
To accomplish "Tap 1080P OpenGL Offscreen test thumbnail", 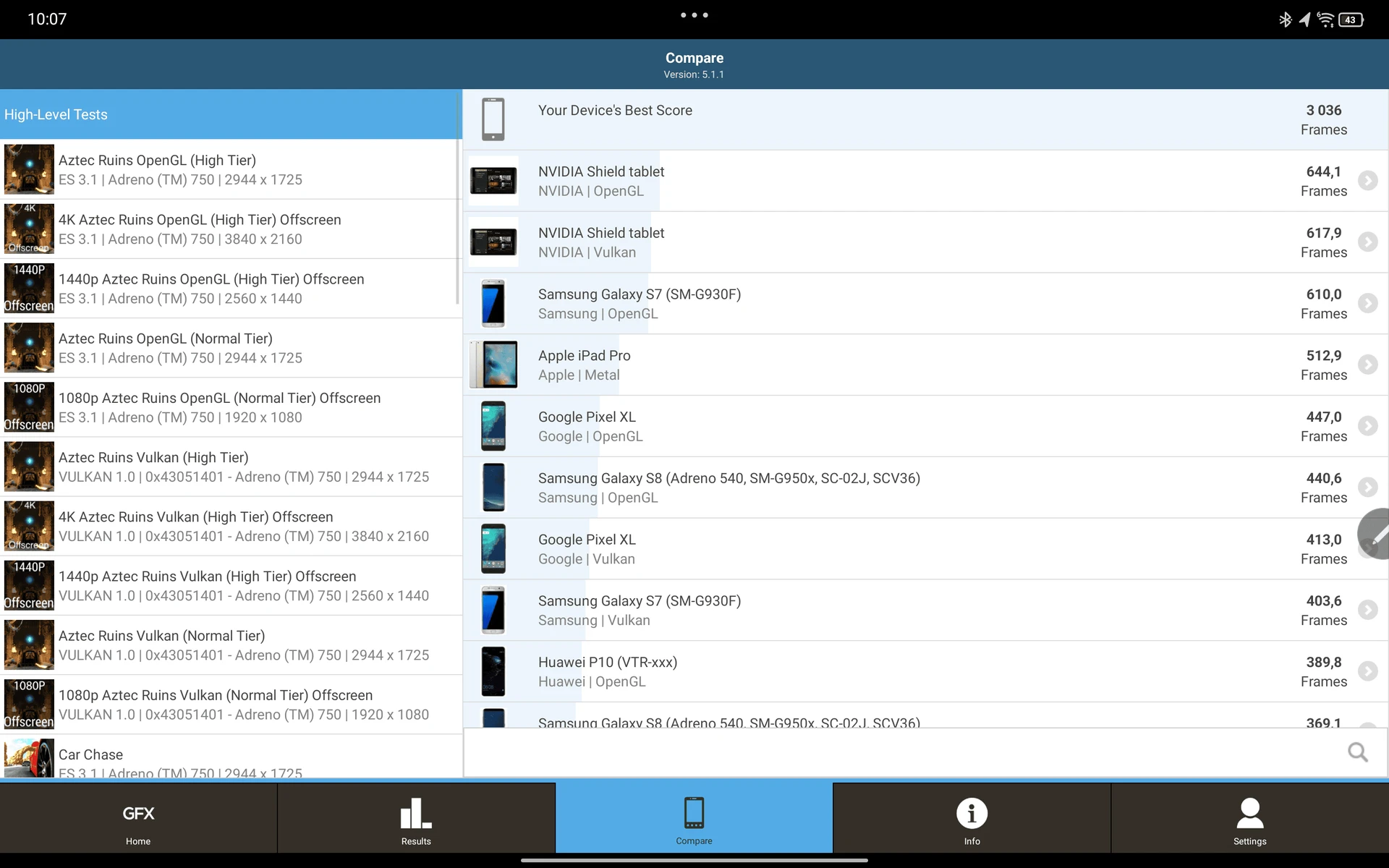I will pyautogui.click(x=29, y=407).
